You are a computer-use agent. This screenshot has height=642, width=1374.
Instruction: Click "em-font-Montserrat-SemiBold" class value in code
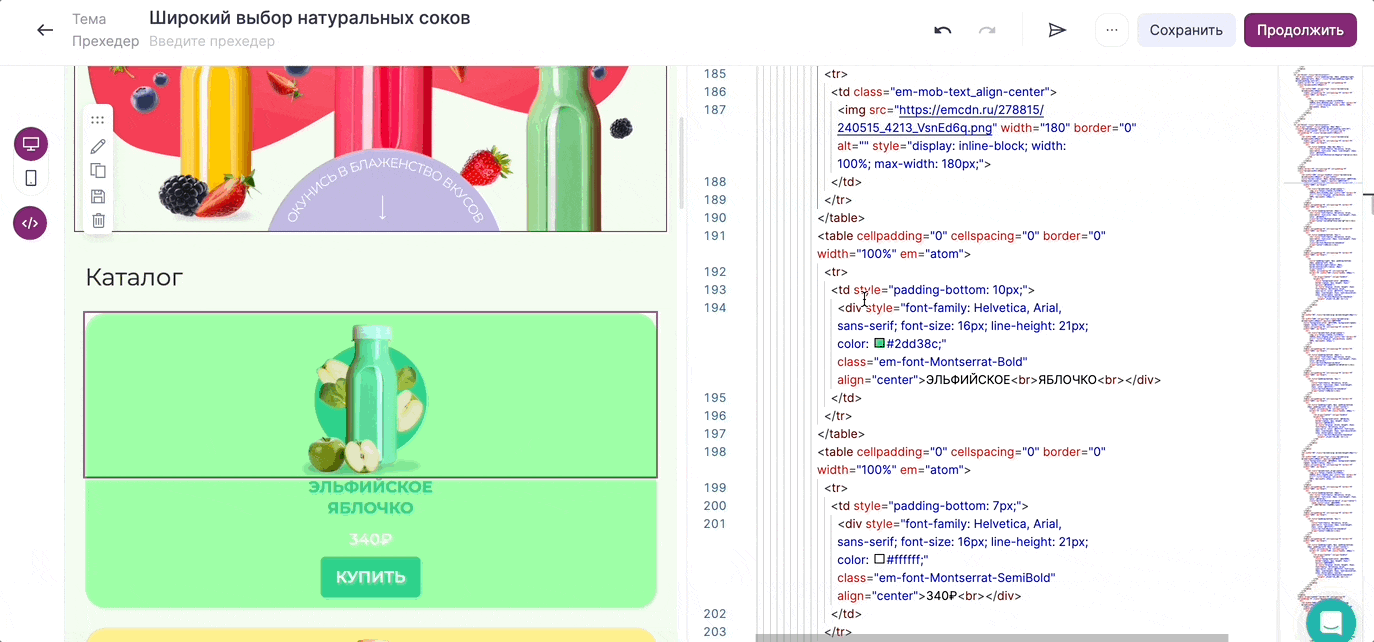963,578
